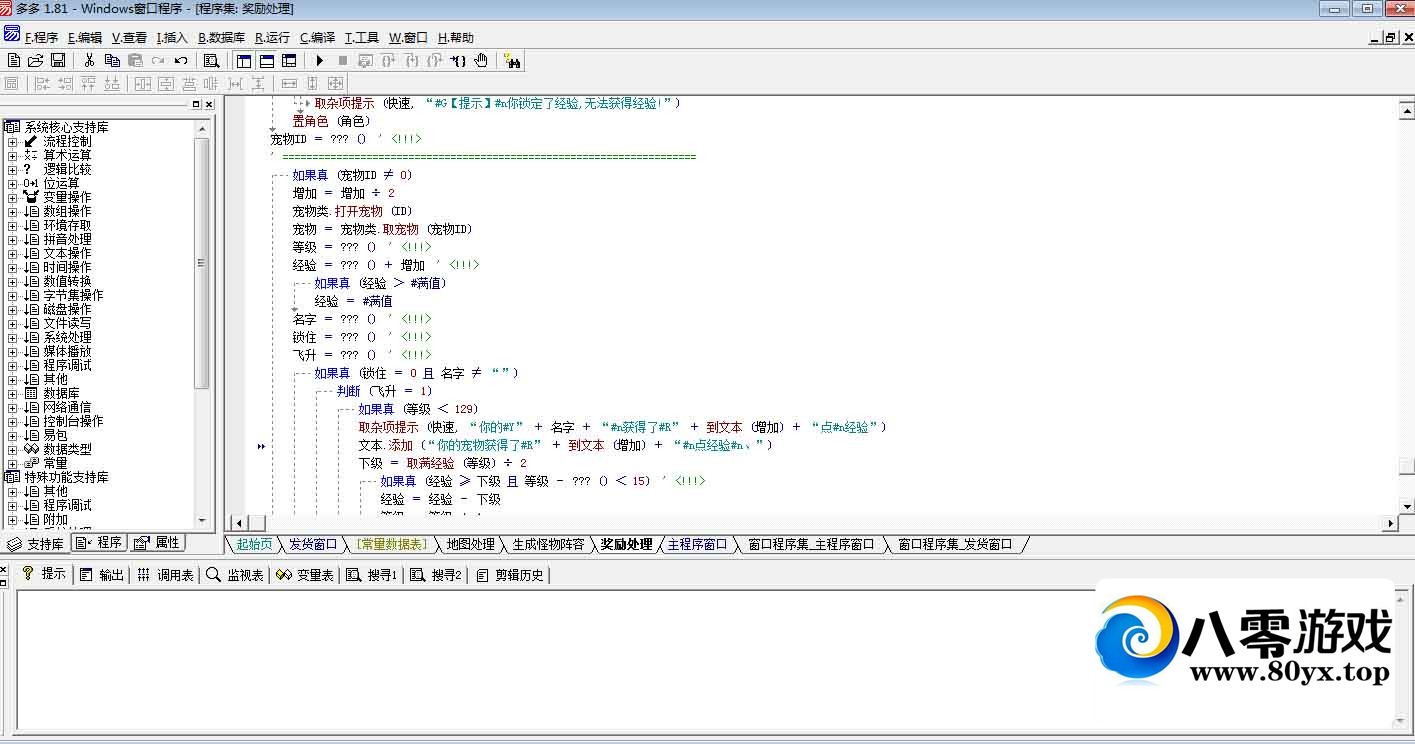
Task: Click the 算术运算 math symbols icon
Action: [x=31, y=155]
